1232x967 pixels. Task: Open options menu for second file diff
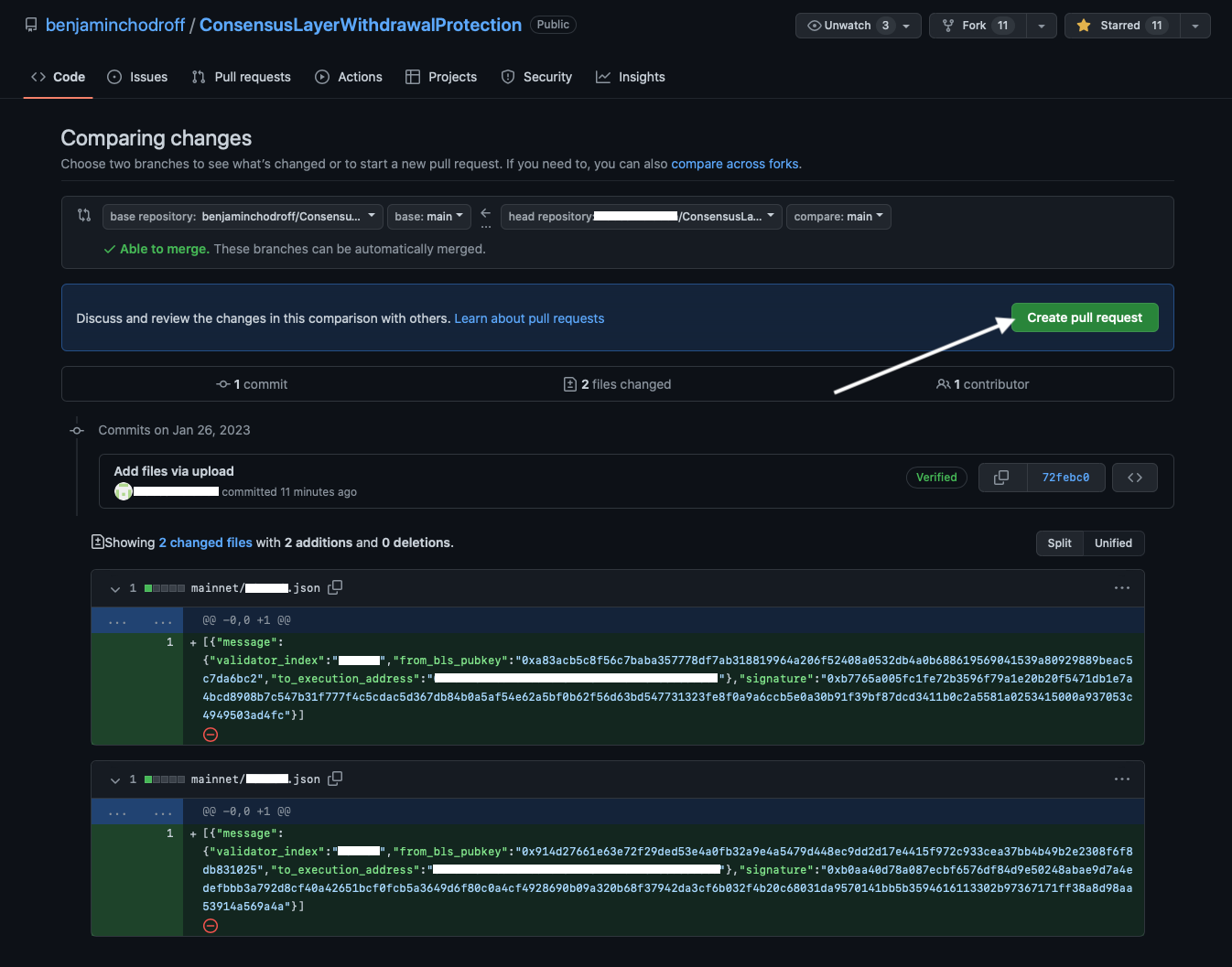1122,779
